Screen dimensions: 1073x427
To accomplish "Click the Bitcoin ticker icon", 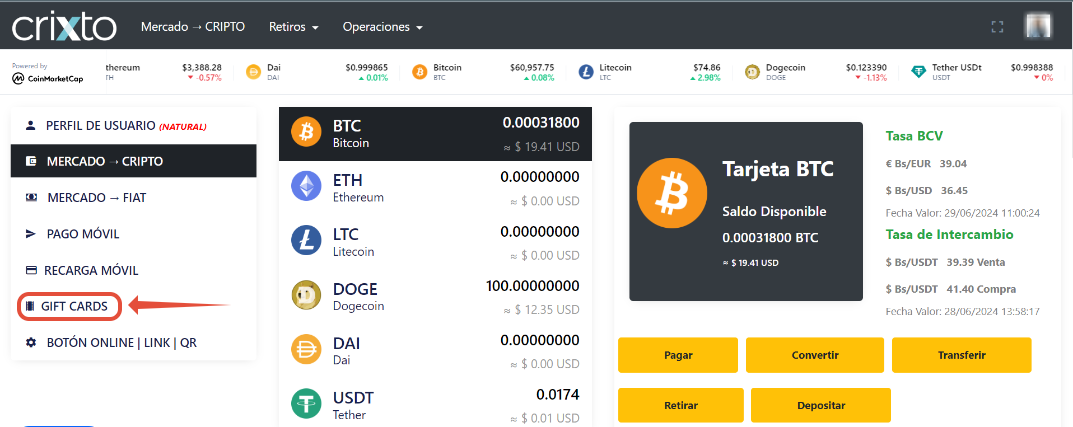I will coord(419,72).
